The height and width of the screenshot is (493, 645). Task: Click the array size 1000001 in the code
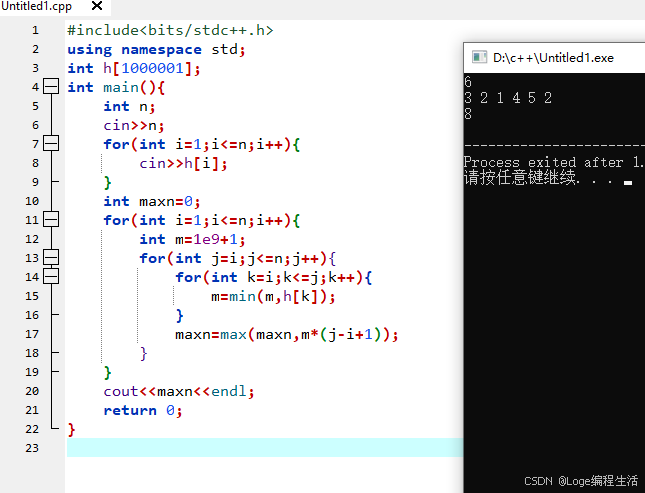pyautogui.click(x=152, y=68)
